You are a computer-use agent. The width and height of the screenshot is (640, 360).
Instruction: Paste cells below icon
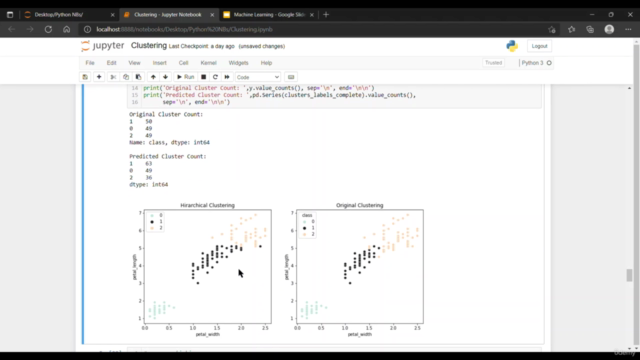point(138,77)
